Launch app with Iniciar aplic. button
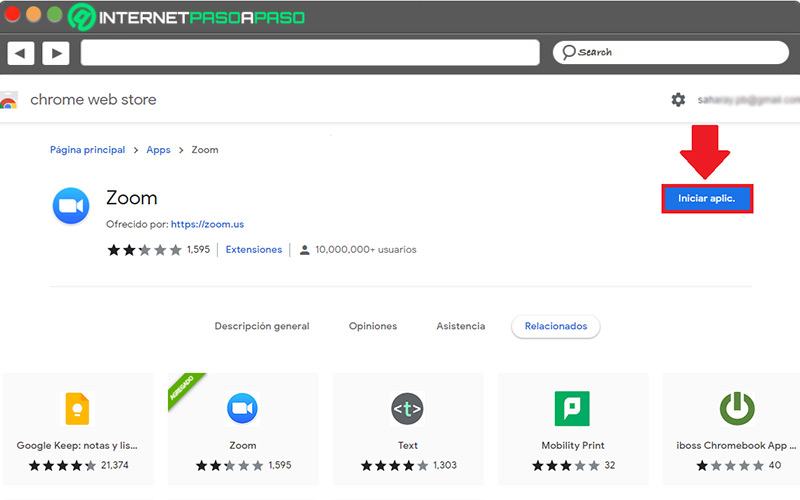The width and height of the screenshot is (800, 500). [707, 198]
